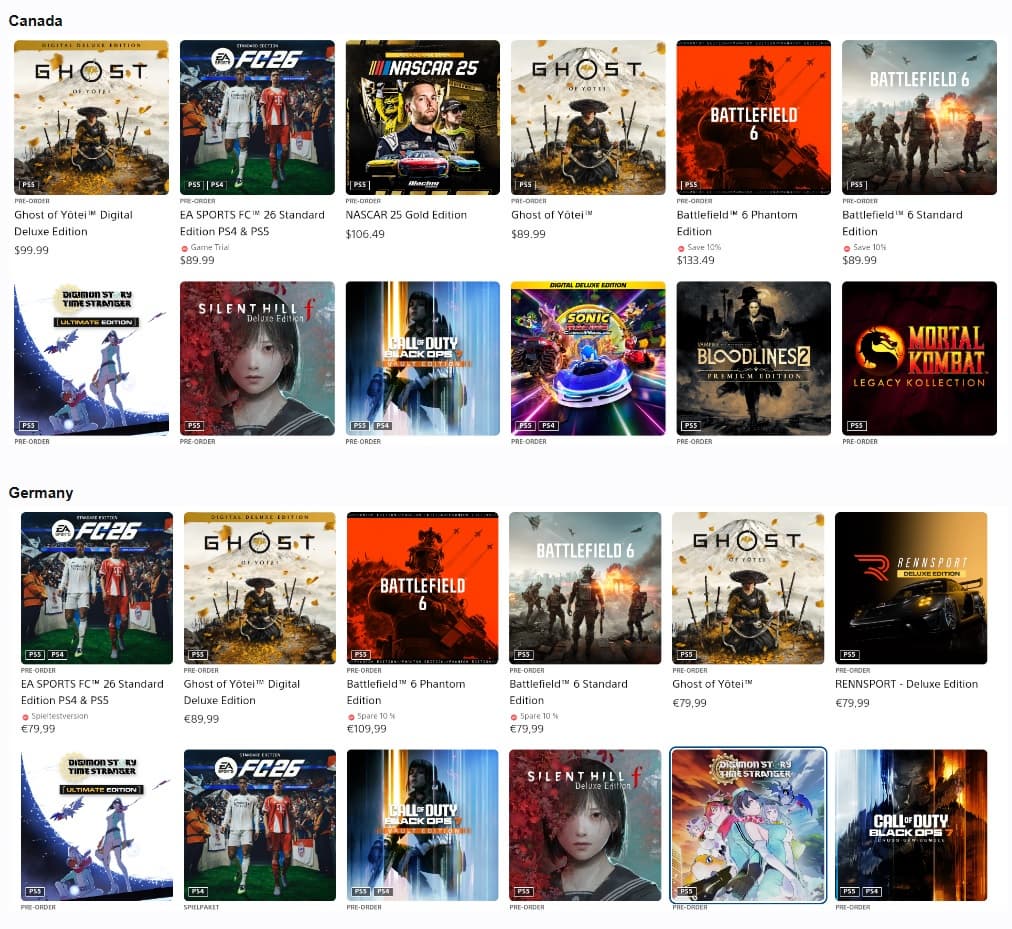The width and height of the screenshot is (1012, 929).
Task: Open the NASCAR 25 Gold Edition cover
Action: point(423,117)
